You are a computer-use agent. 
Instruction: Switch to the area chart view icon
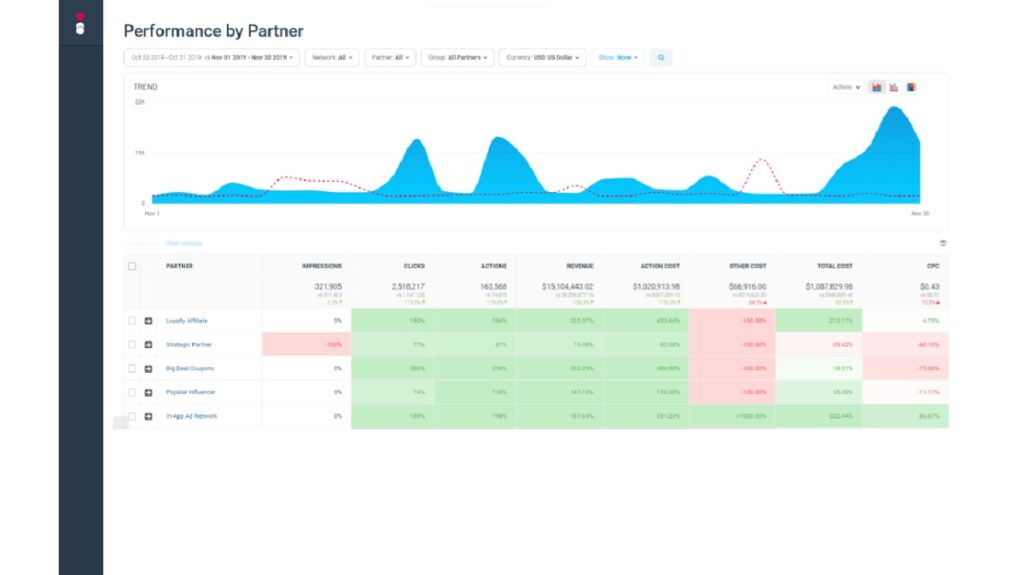click(876, 87)
